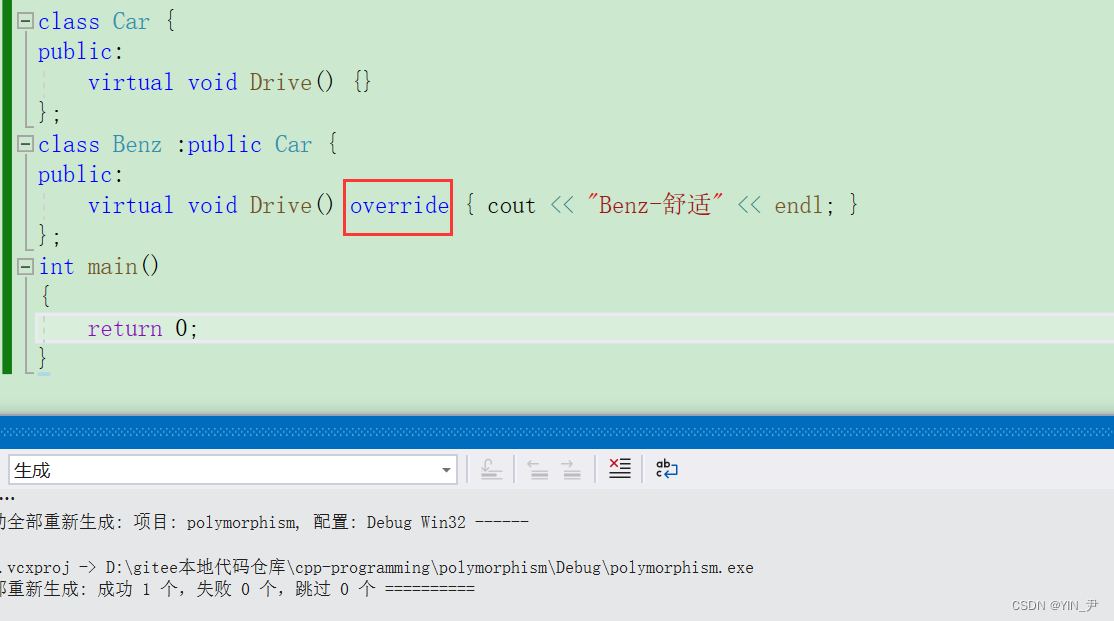
Task: Go to previous message icon
Action: tap(539, 469)
